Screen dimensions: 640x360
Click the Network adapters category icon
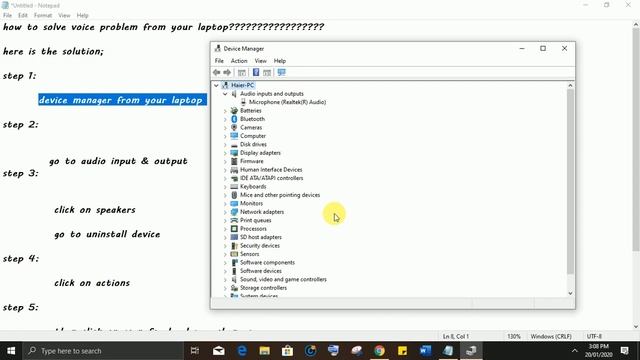coord(234,212)
